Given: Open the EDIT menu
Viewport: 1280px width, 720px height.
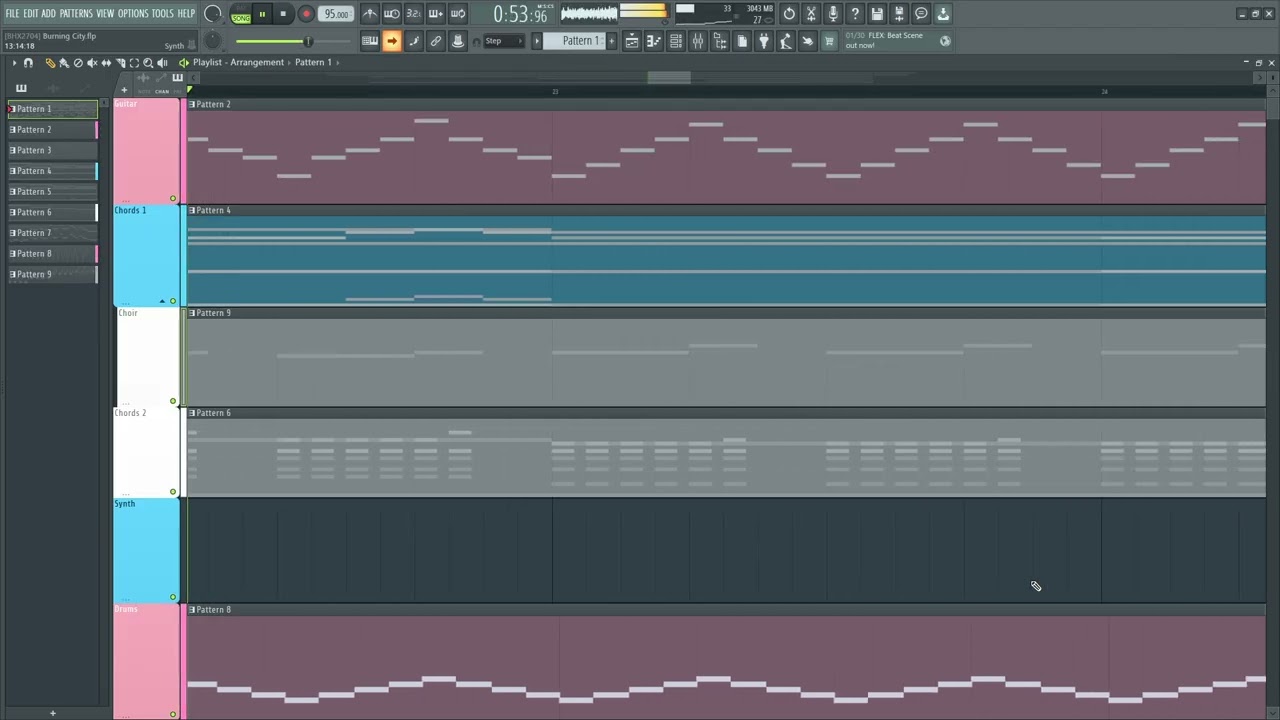Looking at the screenshot, I should (x=31, y=14).
